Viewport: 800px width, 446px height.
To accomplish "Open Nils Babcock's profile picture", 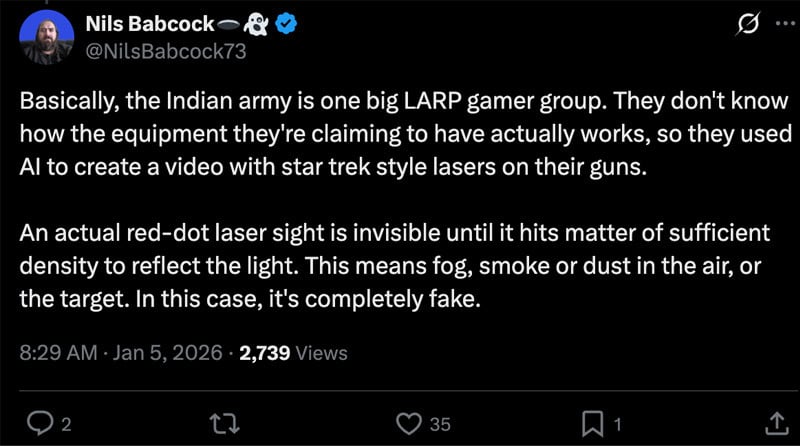I will [x=46, y=38].
